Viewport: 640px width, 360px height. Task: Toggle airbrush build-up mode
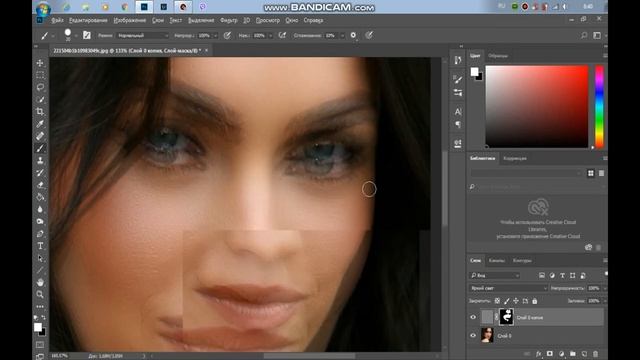click(282, 36)
